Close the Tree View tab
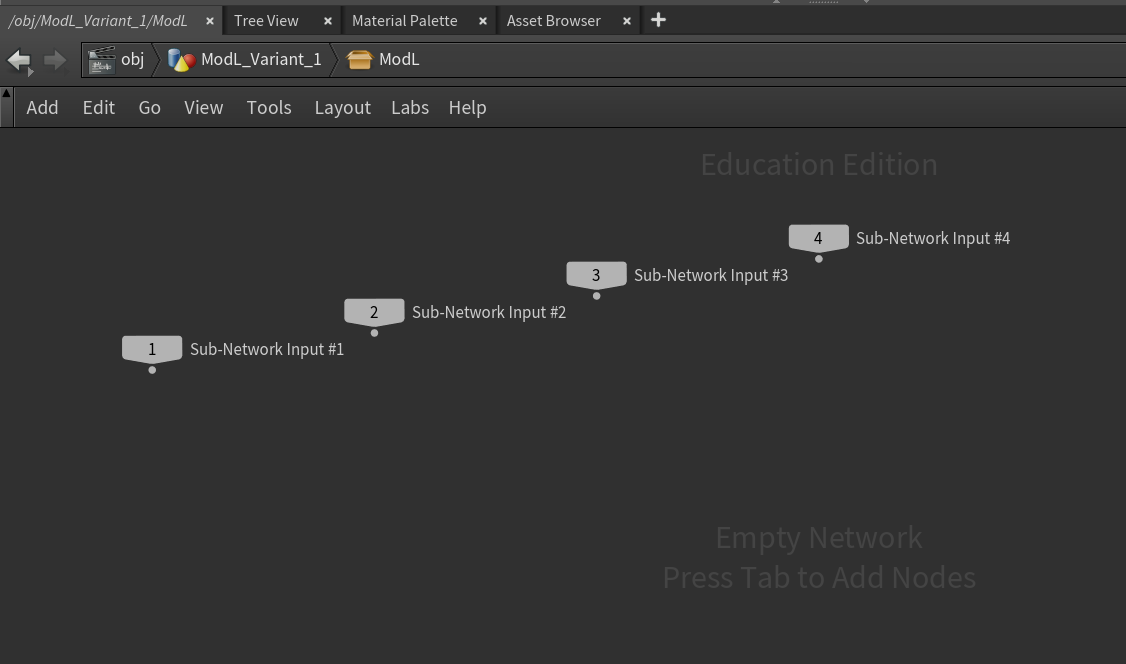Screen dimensions: 1126x664 click(x=327, y=21)
